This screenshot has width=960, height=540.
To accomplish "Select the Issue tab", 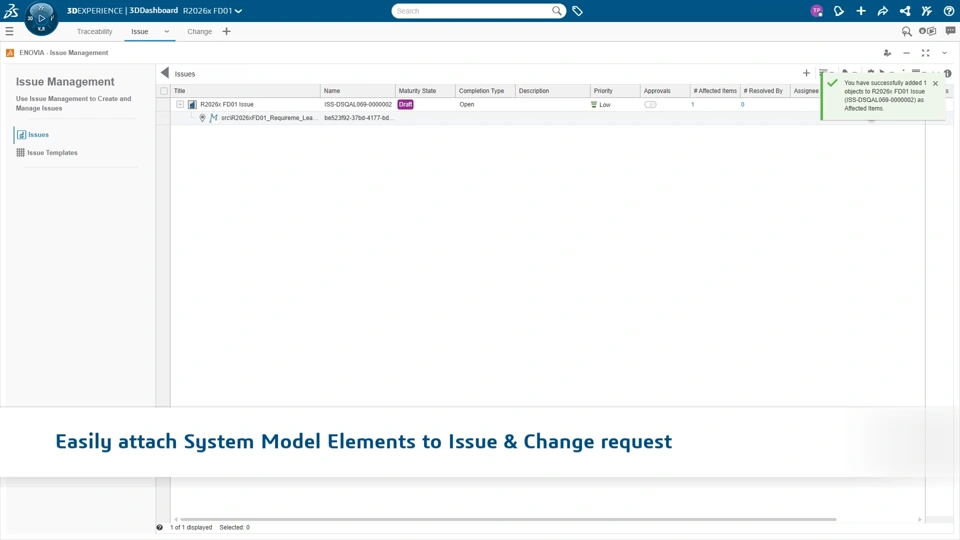I will coord(140,31).
